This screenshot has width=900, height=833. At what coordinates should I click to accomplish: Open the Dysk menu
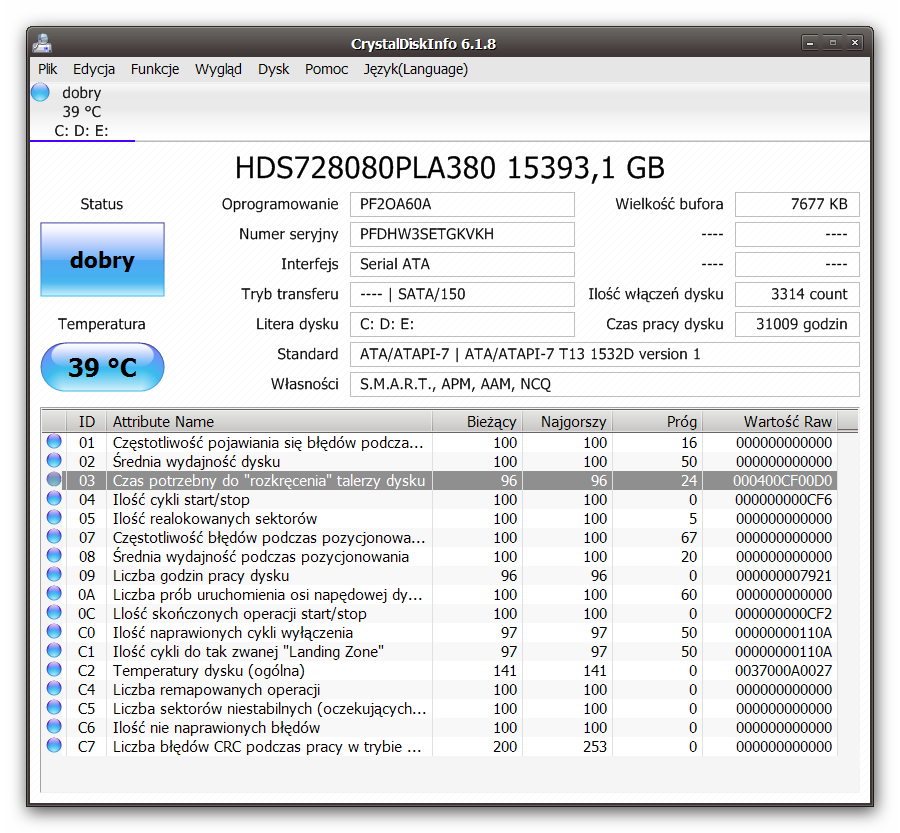point(274,69)
